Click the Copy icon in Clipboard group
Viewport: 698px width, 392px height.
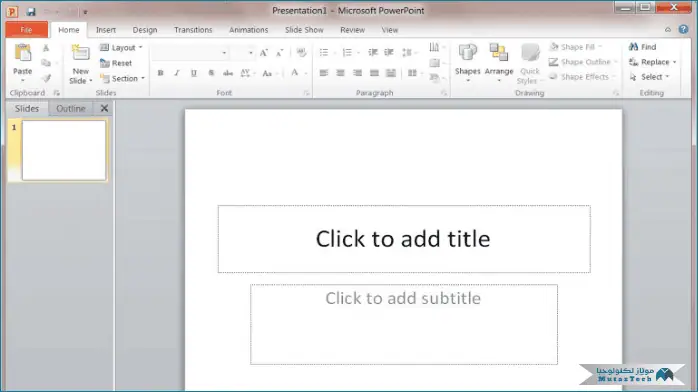46,63
